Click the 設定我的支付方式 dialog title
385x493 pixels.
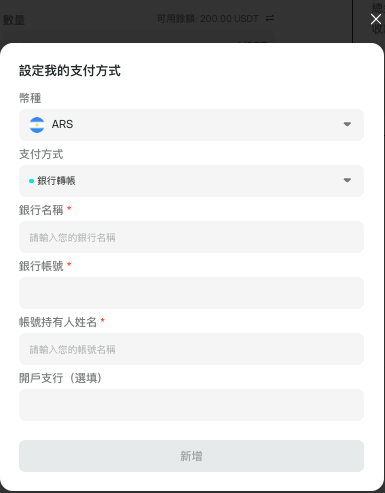70,71
